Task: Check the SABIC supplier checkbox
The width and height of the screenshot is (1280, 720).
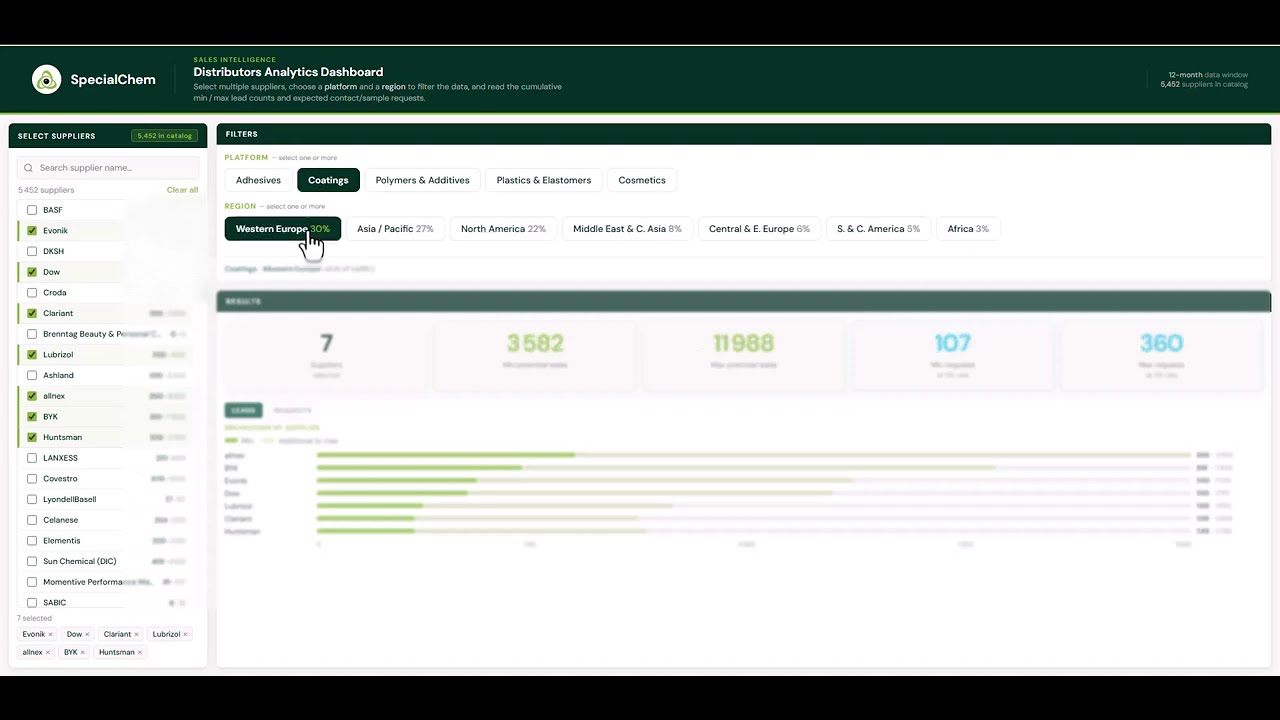Action: coord(32,603)
